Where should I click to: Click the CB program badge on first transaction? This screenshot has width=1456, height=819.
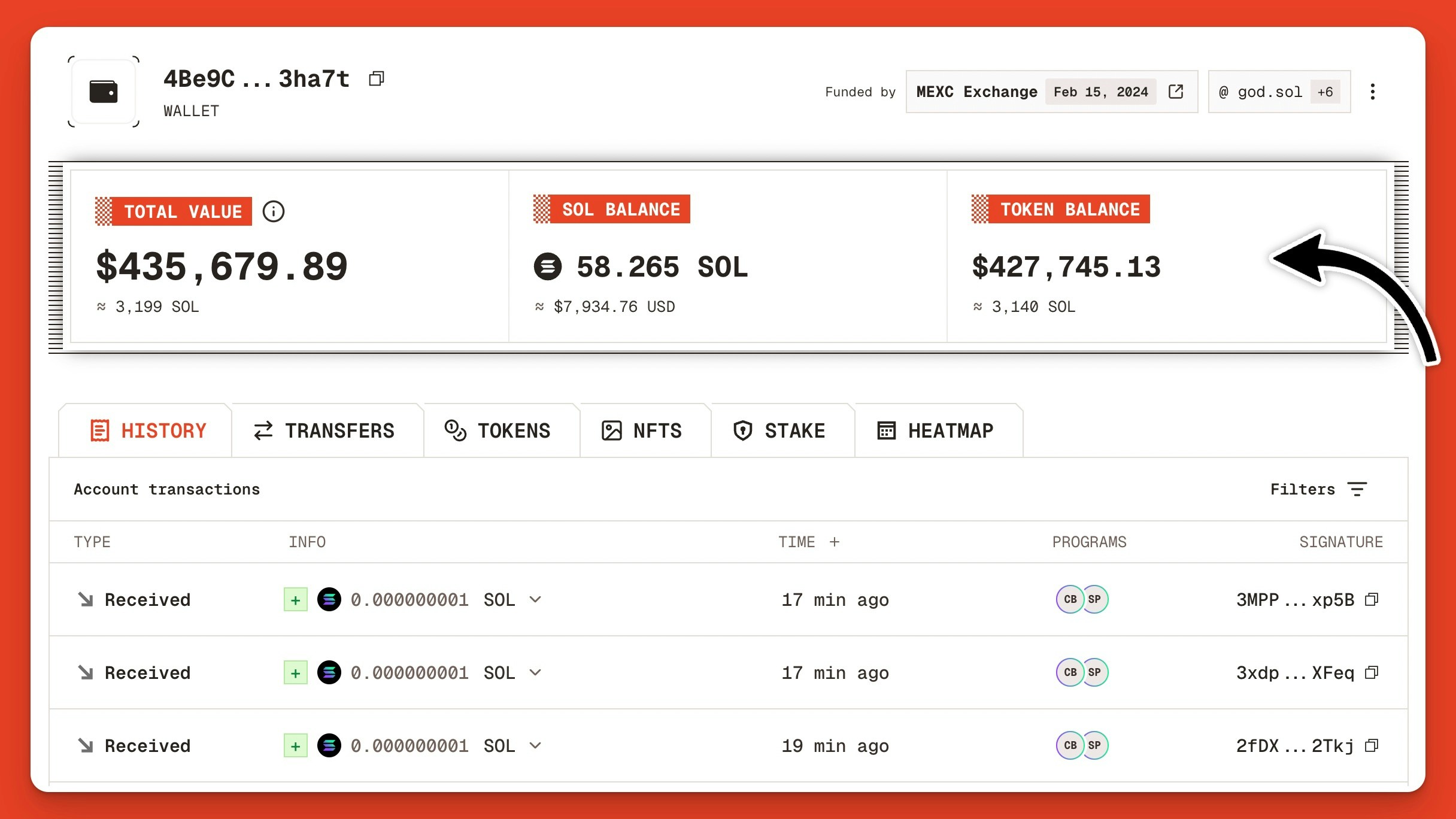click(x=1069, y=599)
